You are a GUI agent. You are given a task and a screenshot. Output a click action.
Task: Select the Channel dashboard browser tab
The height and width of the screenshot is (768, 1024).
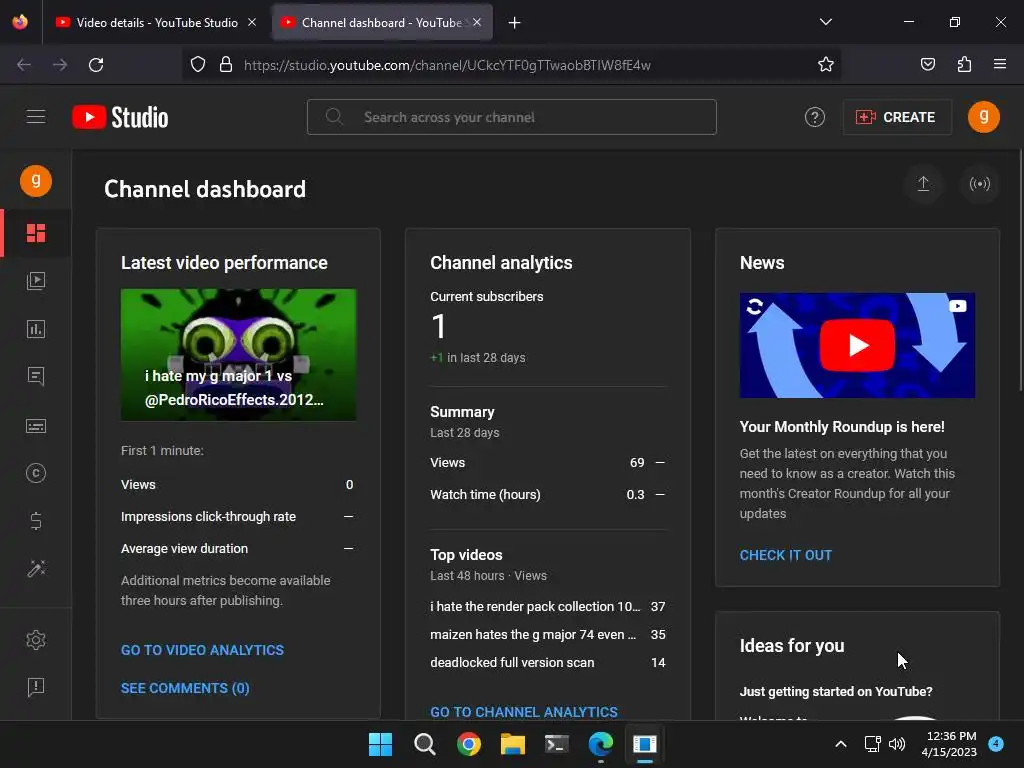coord(382,22)
